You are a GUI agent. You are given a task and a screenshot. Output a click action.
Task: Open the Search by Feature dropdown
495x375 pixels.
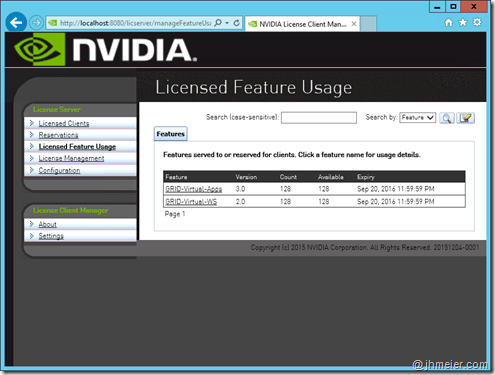point(417,118)
